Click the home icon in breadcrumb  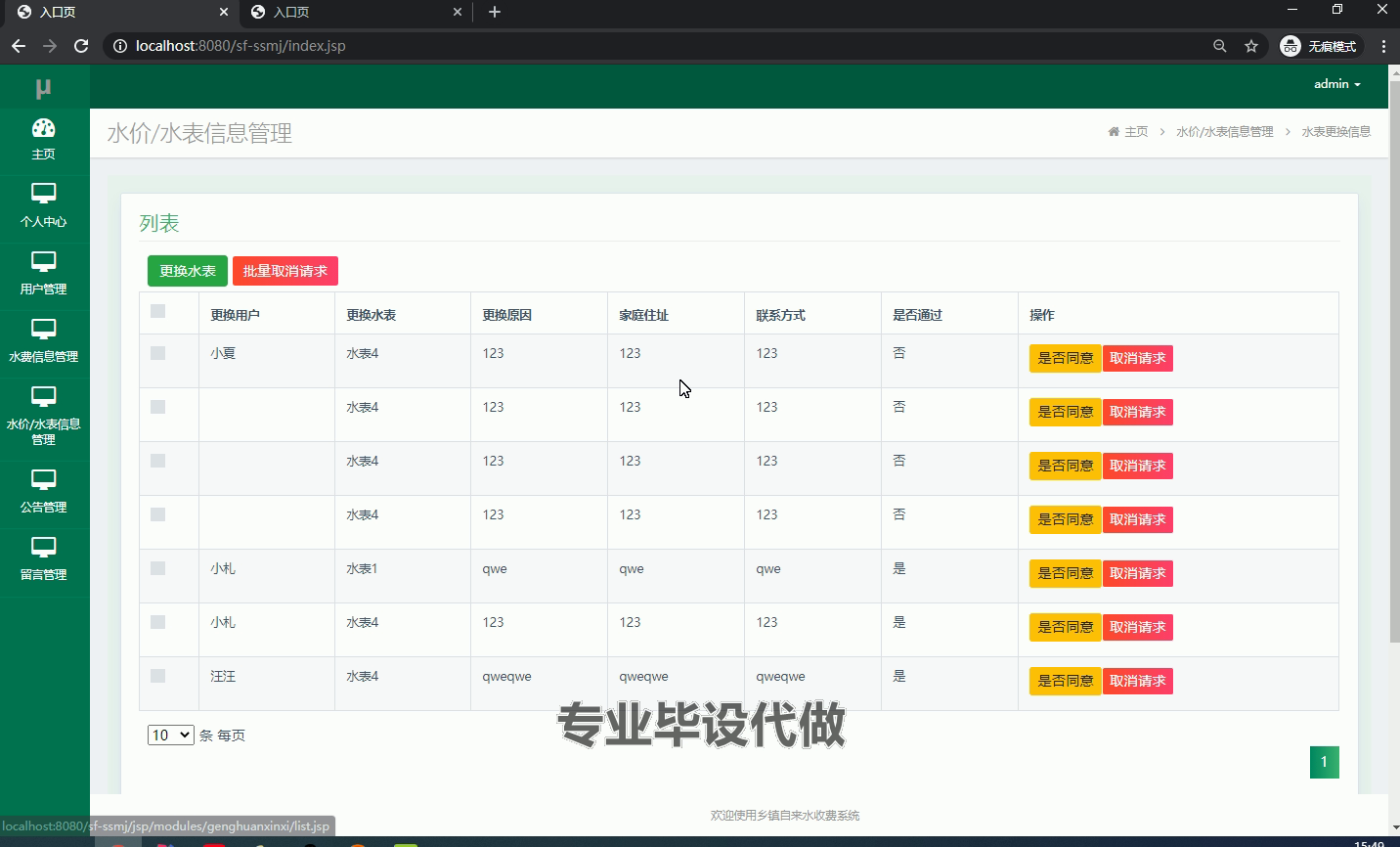1114,131
